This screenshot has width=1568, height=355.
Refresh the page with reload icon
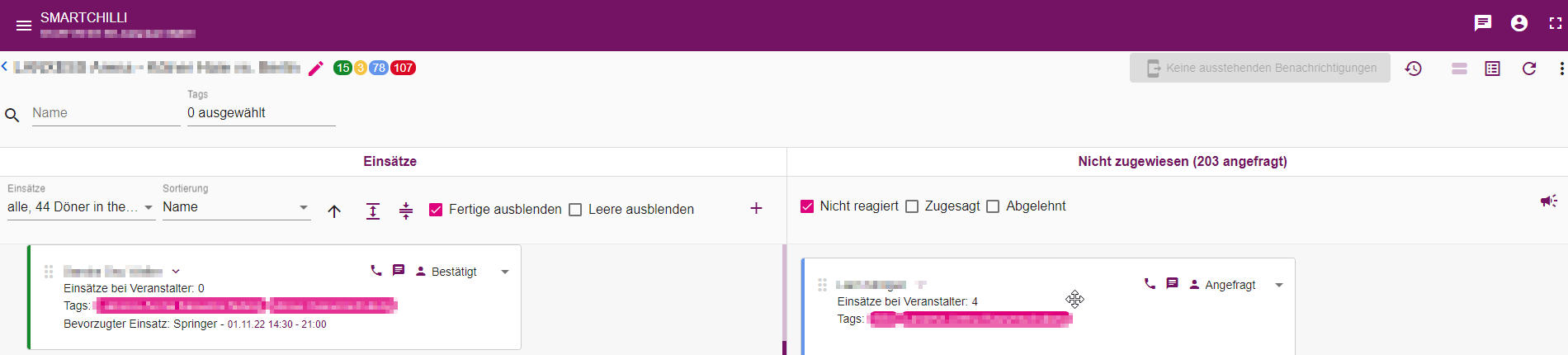click(x=1529, y=69)
